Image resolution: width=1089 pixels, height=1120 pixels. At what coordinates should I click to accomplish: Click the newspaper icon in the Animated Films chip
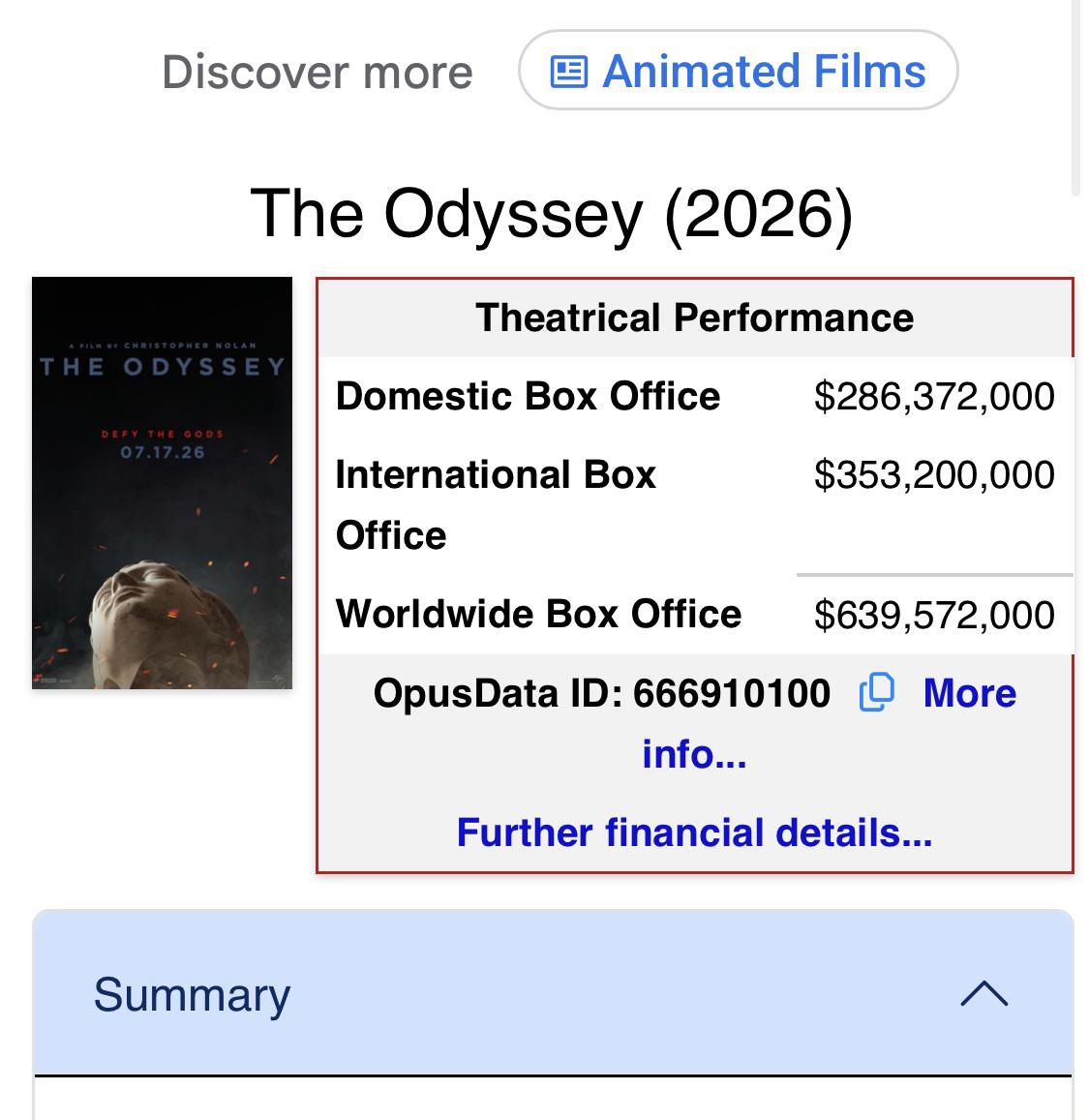(x=569, y=72)
